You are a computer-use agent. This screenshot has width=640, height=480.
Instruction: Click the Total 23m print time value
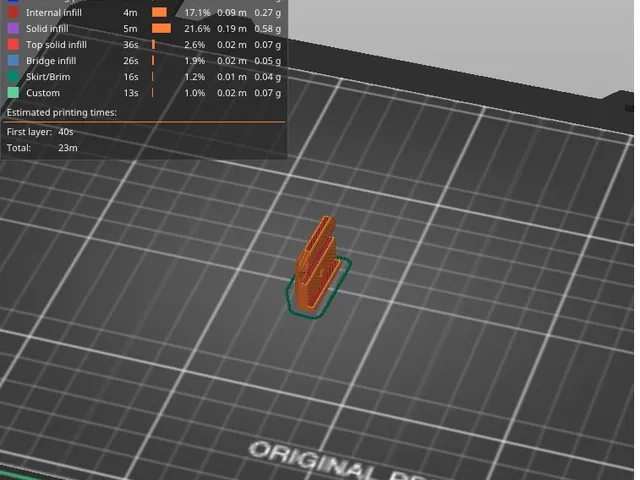point(68,148)
